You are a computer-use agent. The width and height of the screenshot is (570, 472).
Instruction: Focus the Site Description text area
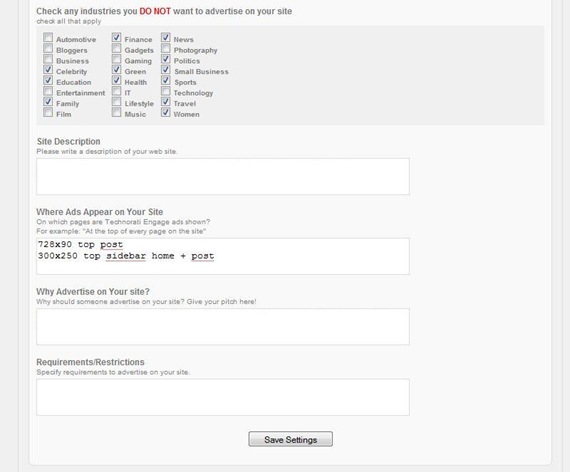tap(223, 177)
